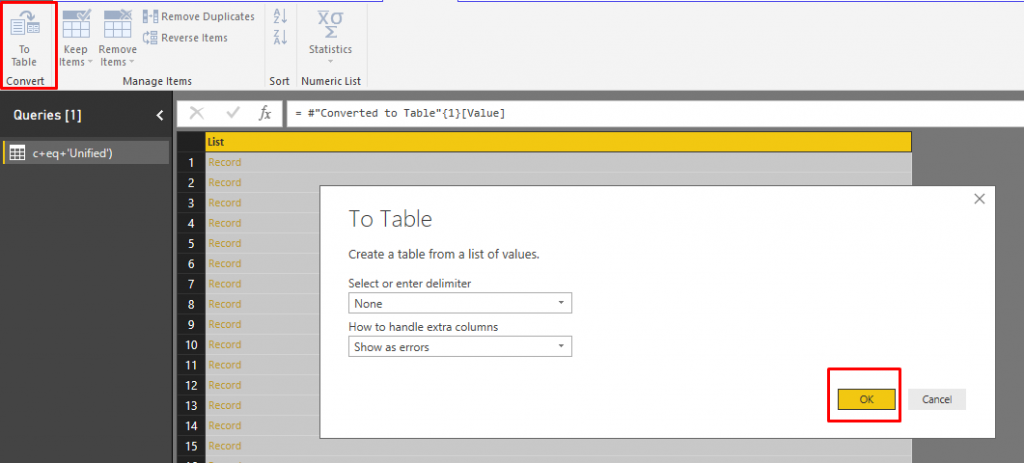This screenshot has height=463, width=1024.
Task: Click OK in the To Table dialog
Action: click(866, 400)
